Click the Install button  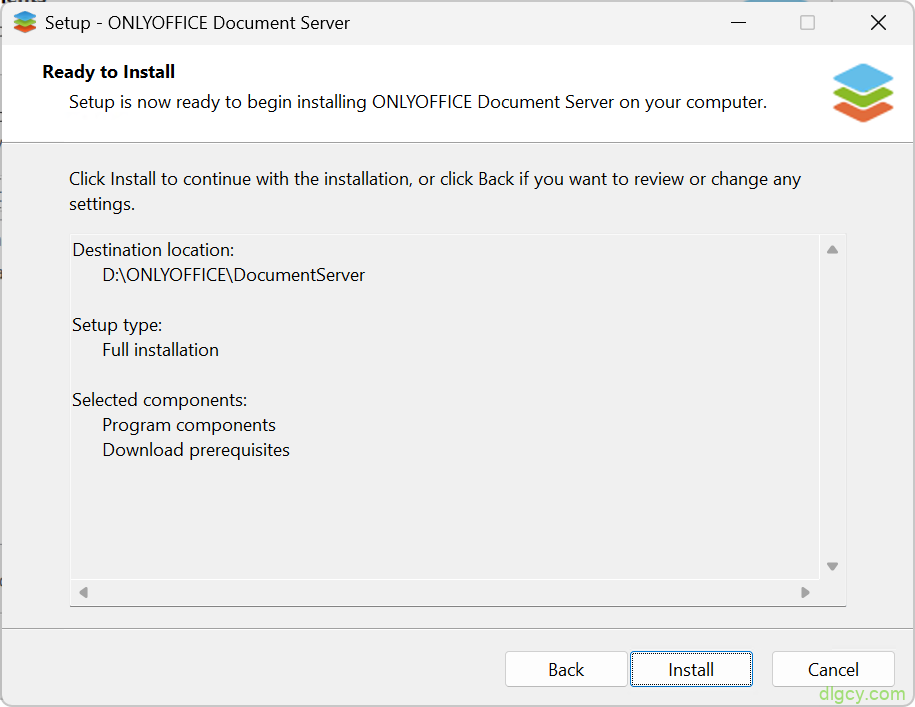[691, 669]
